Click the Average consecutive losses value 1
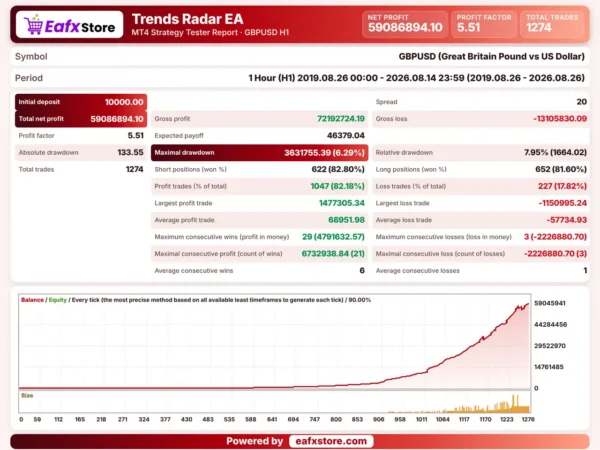600x450 pixels. point(585,271)
